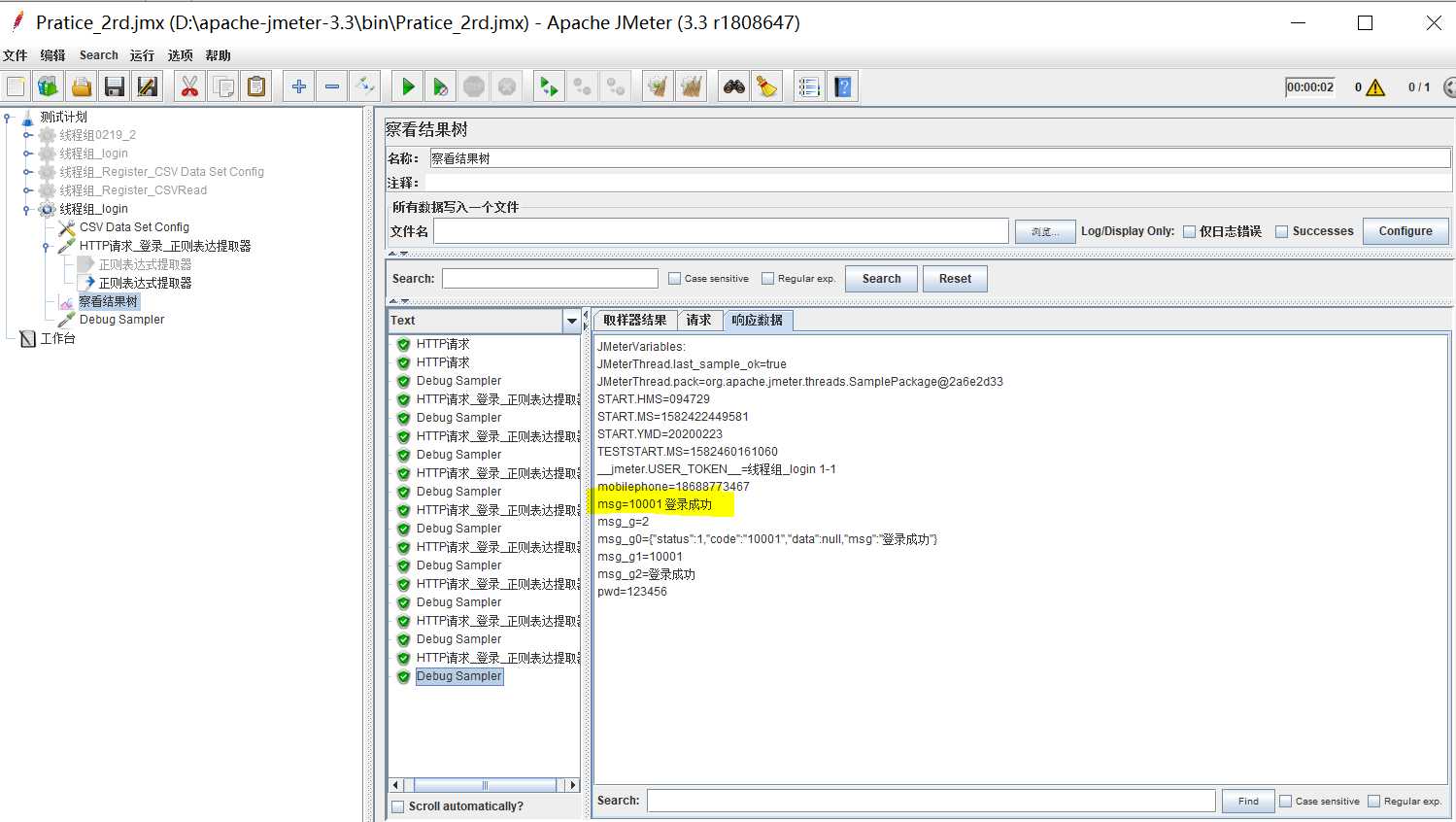Click the Toggle enable/disable toolbar icon

(365, 86)
